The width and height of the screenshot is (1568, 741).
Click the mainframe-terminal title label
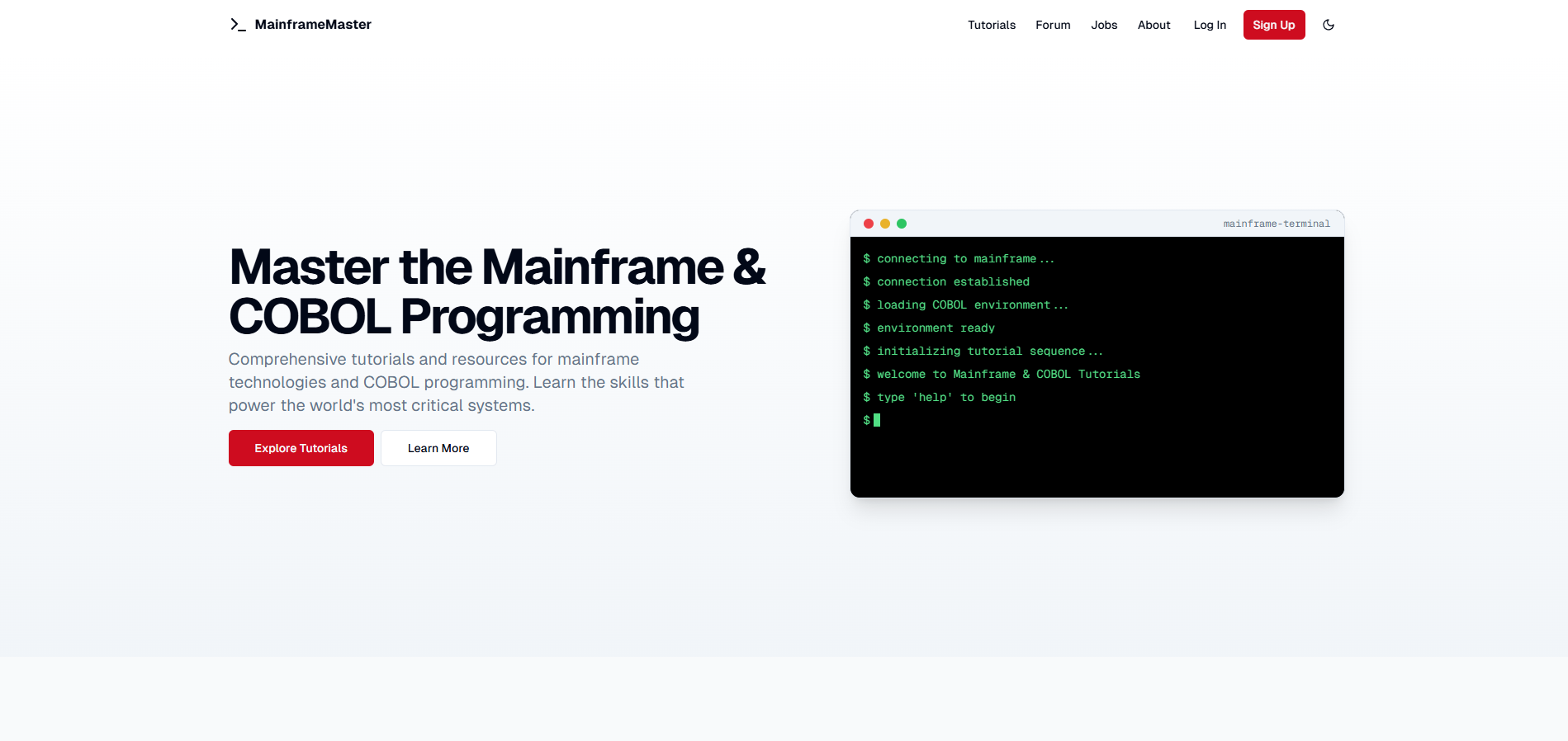1277,224
